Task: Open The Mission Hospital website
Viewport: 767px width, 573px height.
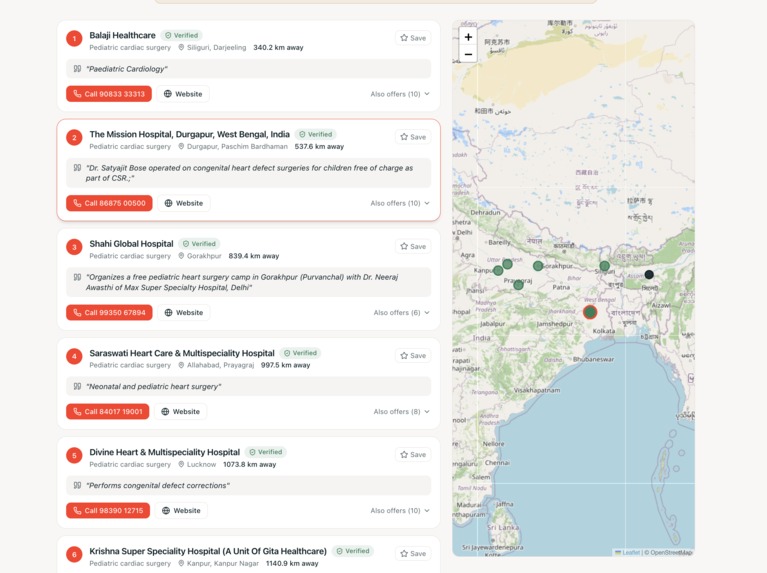Action: [x=184, y=203]
